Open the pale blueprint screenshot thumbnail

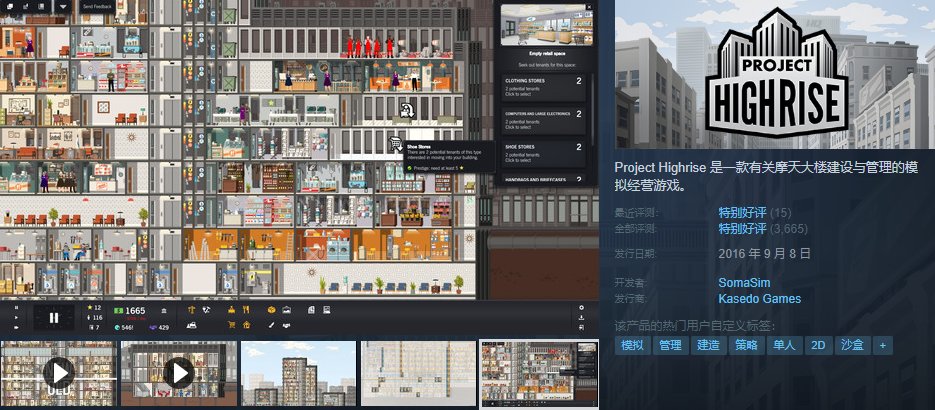(x=419, y=373)
